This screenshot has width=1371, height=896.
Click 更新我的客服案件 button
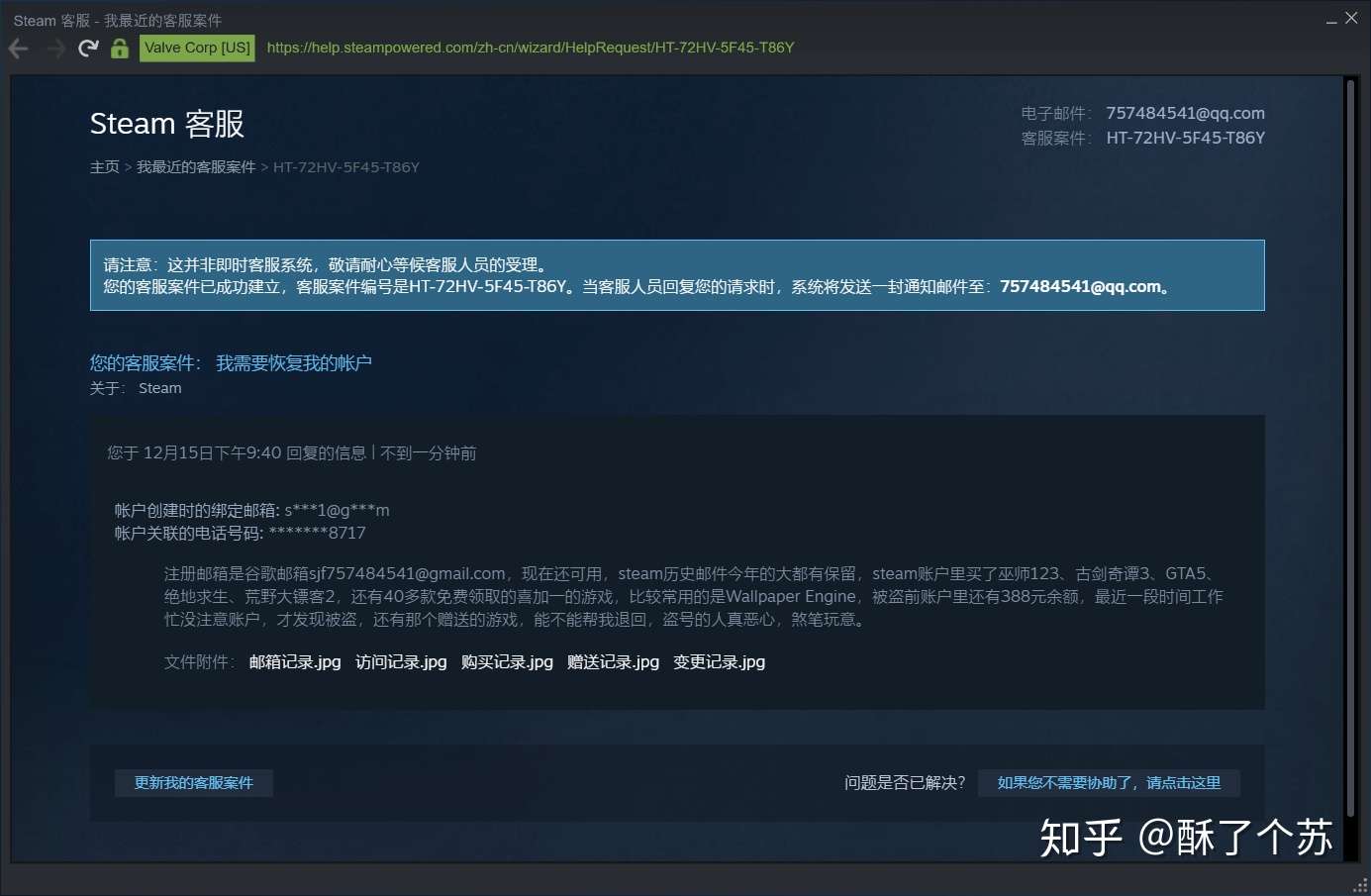point(194,783)
